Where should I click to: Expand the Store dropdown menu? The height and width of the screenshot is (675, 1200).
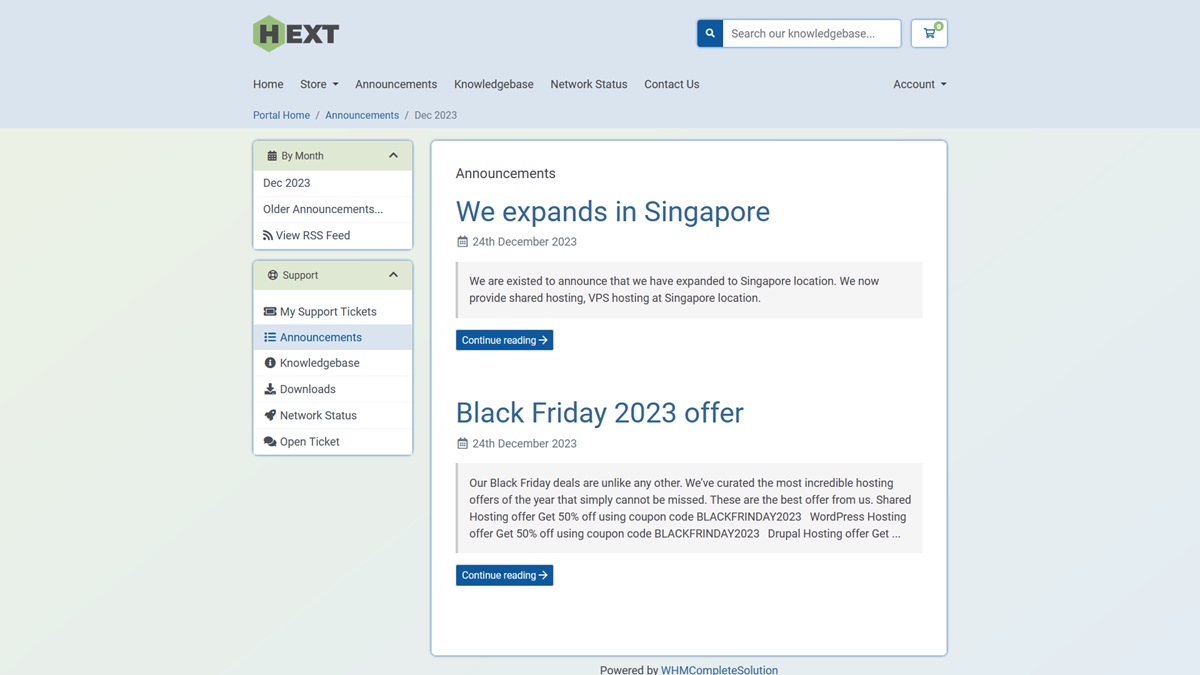click(x=319, y=85)
